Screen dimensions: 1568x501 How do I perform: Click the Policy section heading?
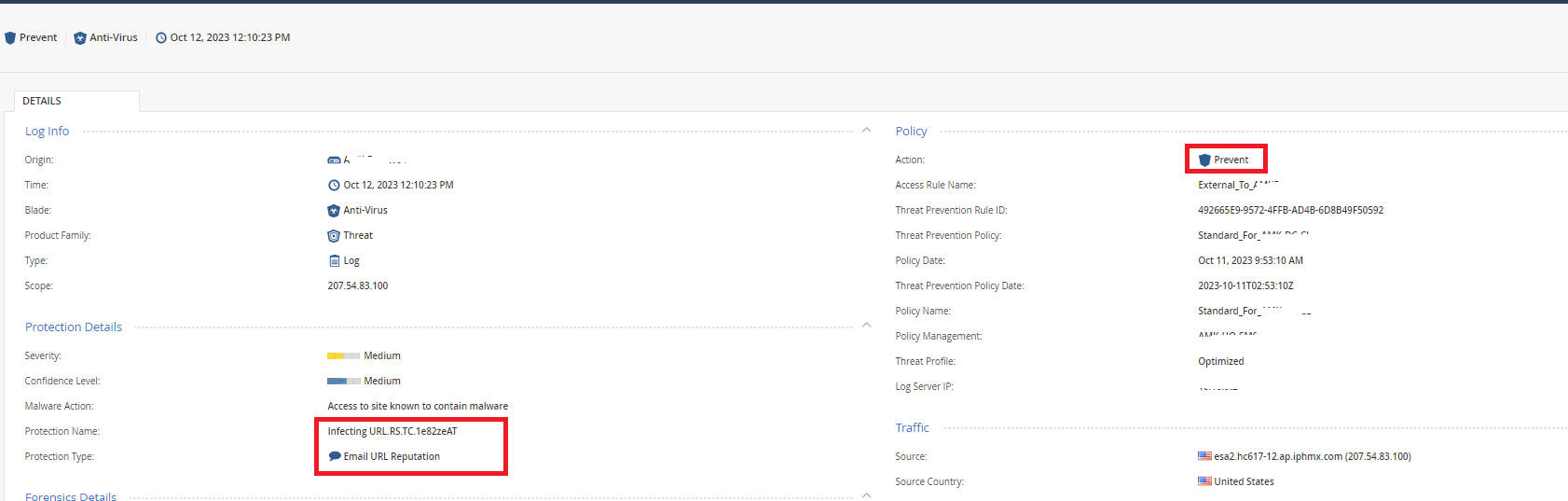coord(911,132)
